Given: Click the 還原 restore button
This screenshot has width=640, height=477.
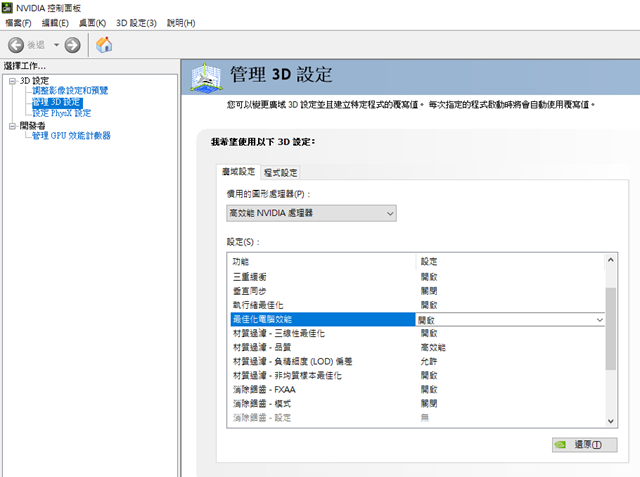Looking at the screenshot, I should click(584, 445).
